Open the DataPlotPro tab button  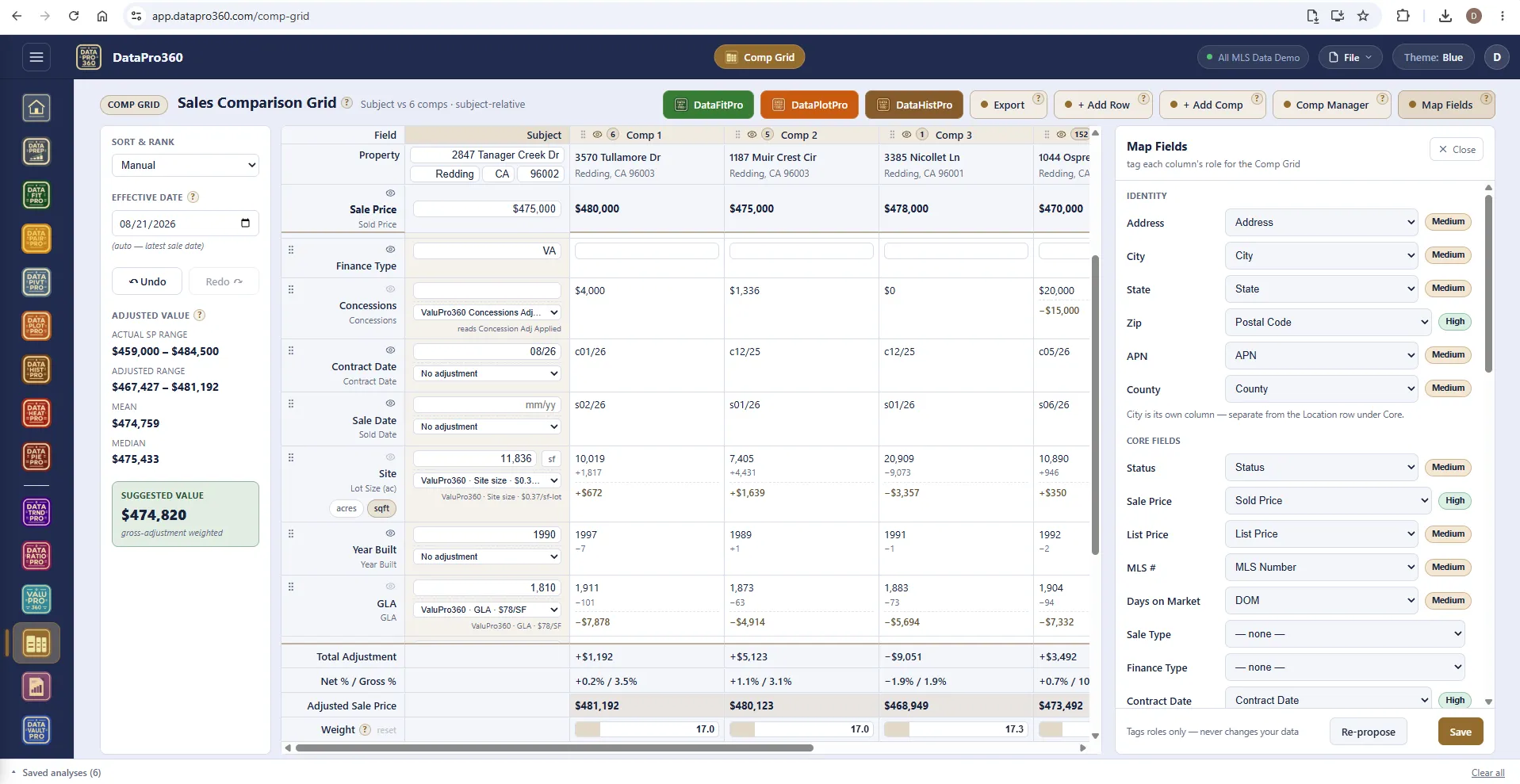coord(810,105)
